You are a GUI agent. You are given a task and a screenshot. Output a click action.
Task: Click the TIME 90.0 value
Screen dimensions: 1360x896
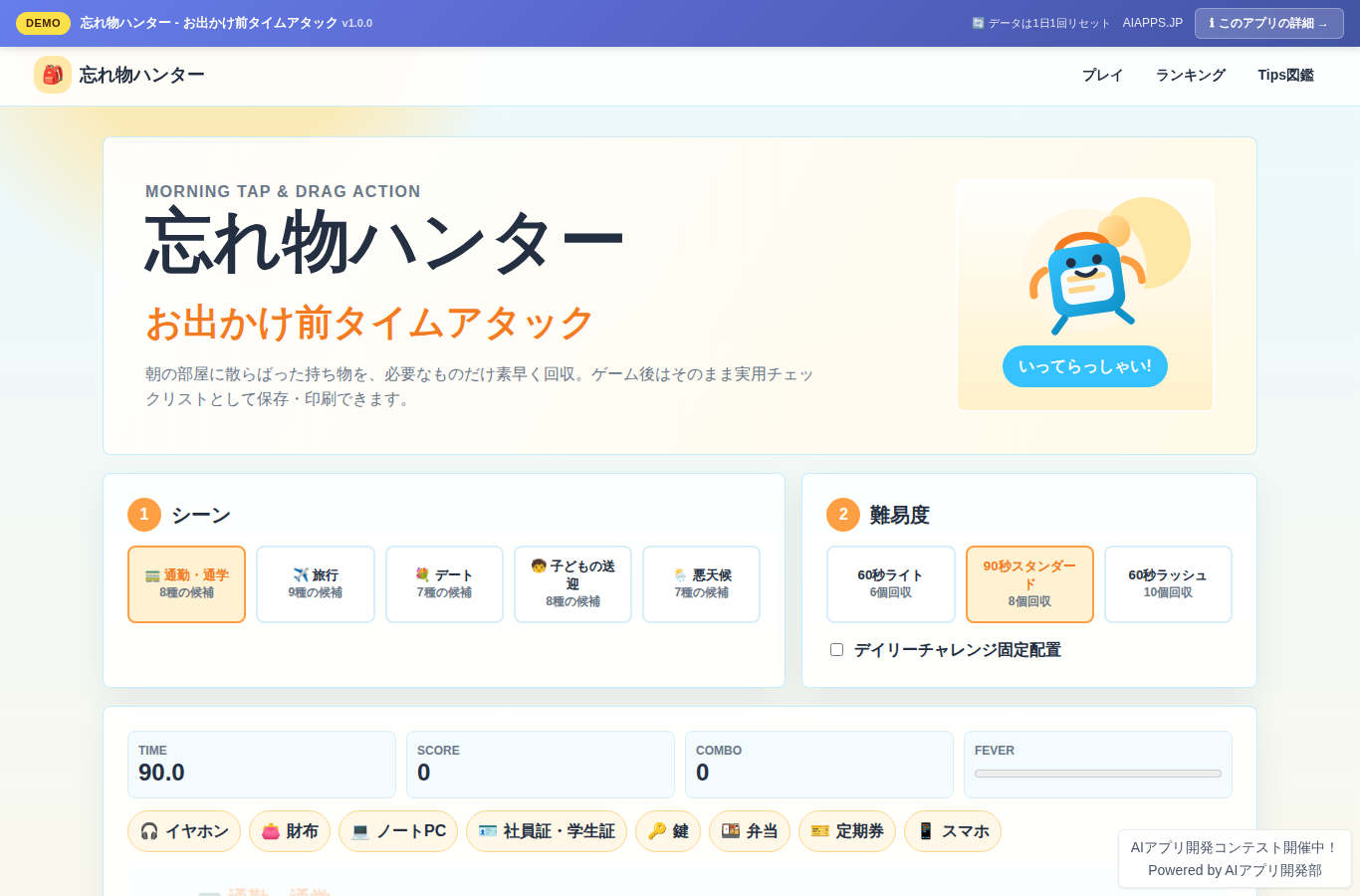pos(161,773)
